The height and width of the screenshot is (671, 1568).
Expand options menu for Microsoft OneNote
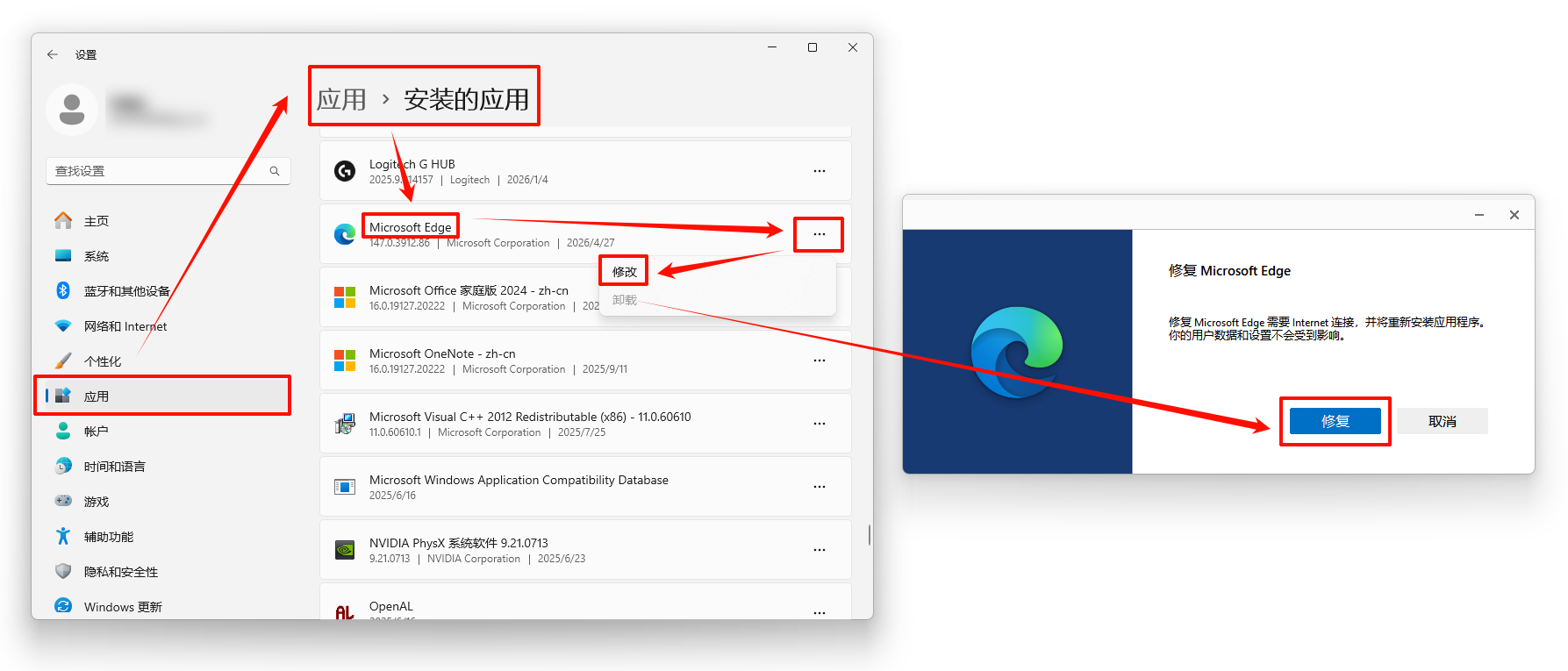click(x=819, y=360)
